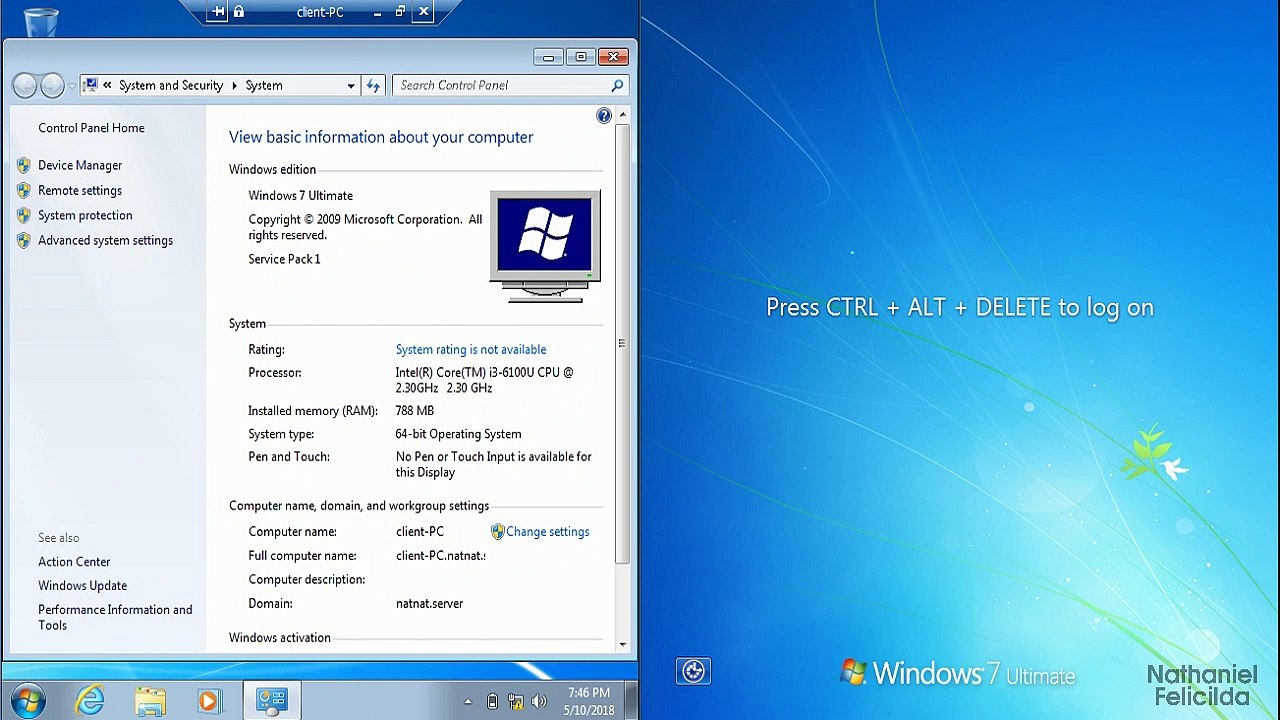Open Action Center

[x=74, y=562]
